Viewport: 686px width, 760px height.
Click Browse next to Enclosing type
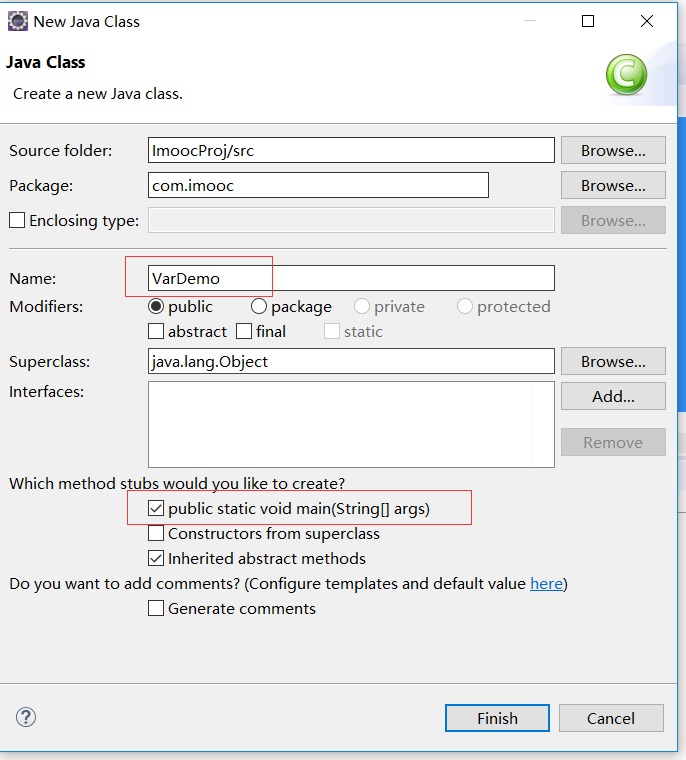(x=613, y=220)
